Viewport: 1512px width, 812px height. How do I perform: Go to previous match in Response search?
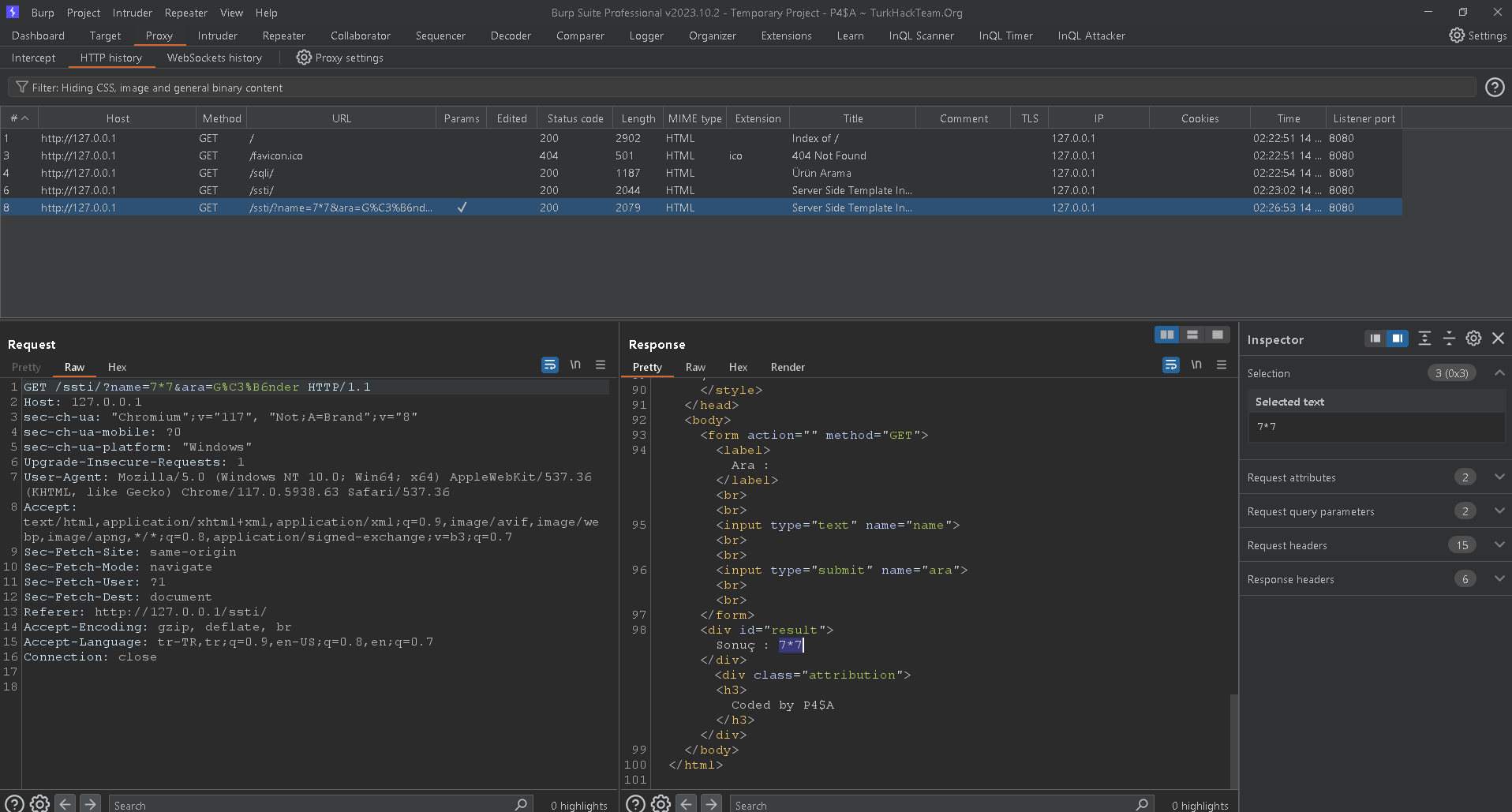pyautogui.click(x=687, y=803)
